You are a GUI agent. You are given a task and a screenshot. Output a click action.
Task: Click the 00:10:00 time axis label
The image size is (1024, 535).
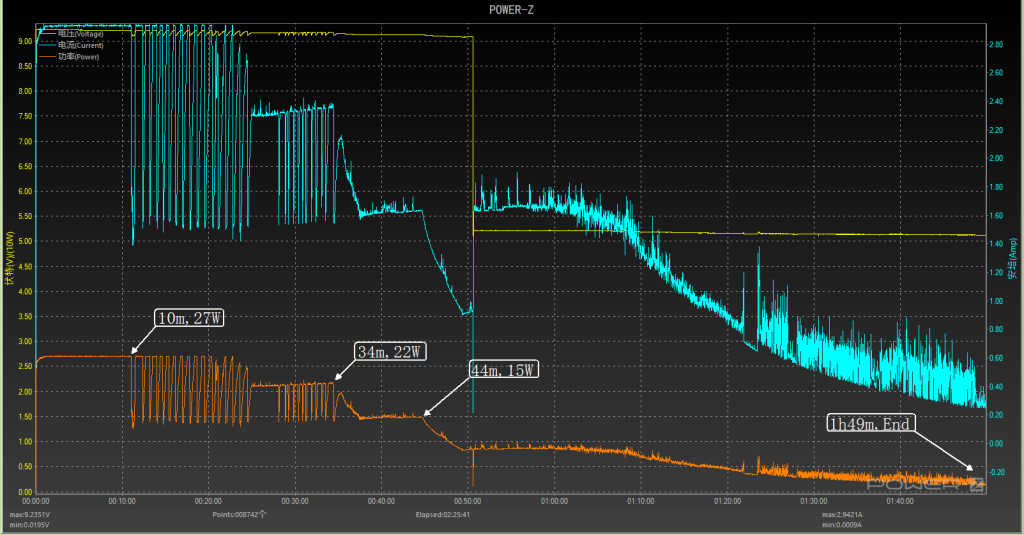(121, 502)
